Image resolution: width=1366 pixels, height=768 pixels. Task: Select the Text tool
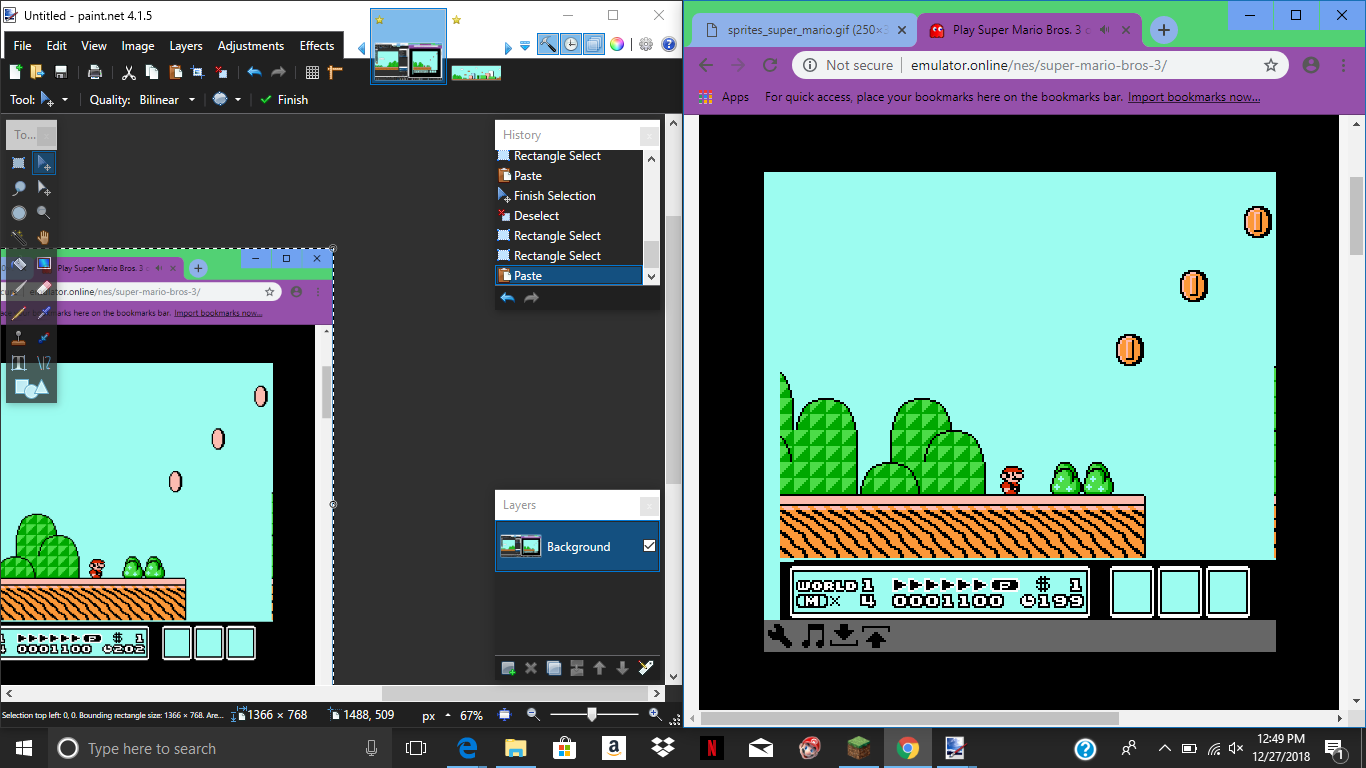tap(19, 363)
